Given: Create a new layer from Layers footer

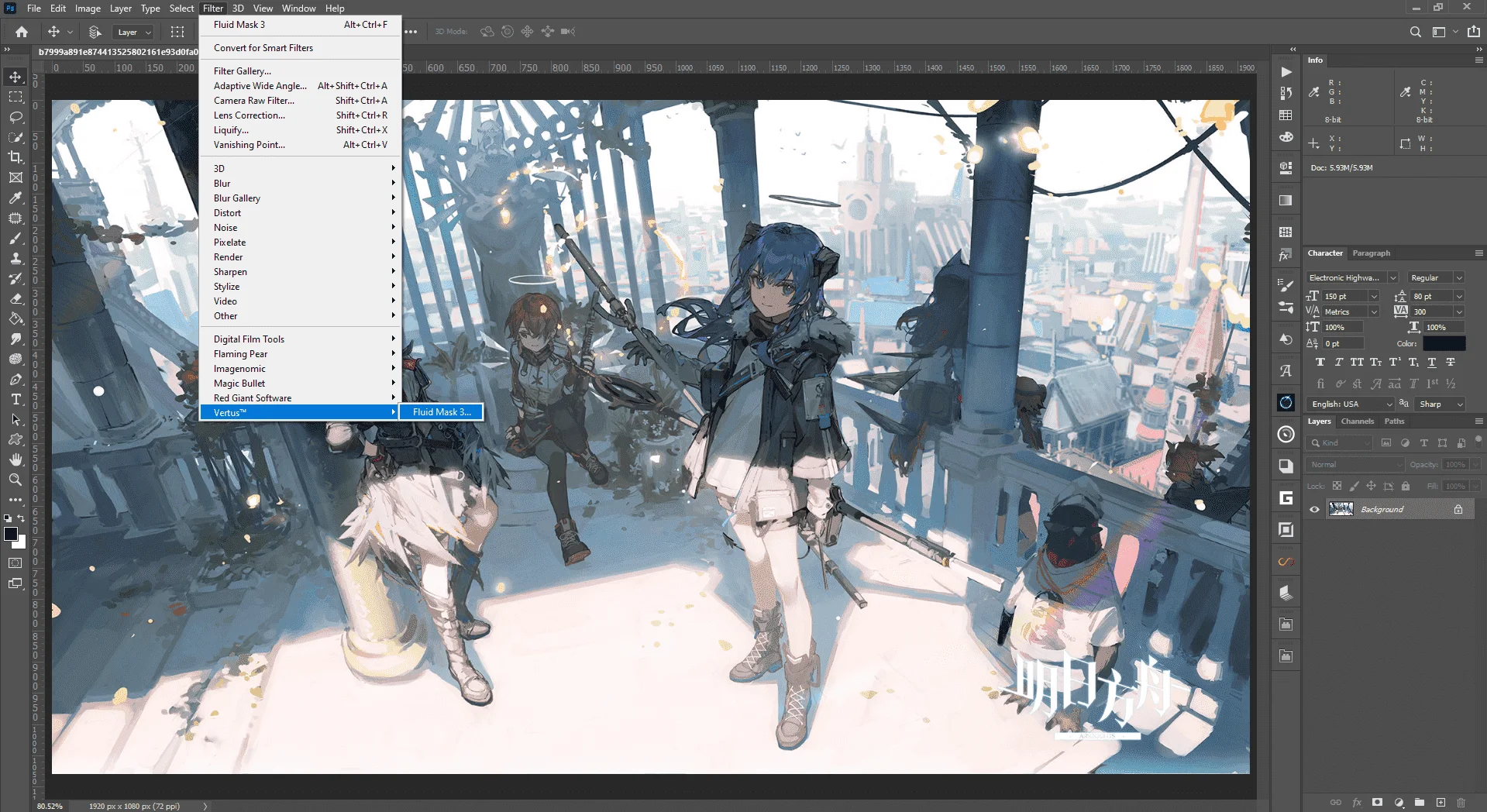Looking at the screenshot, I should (x=1441, y=803).
